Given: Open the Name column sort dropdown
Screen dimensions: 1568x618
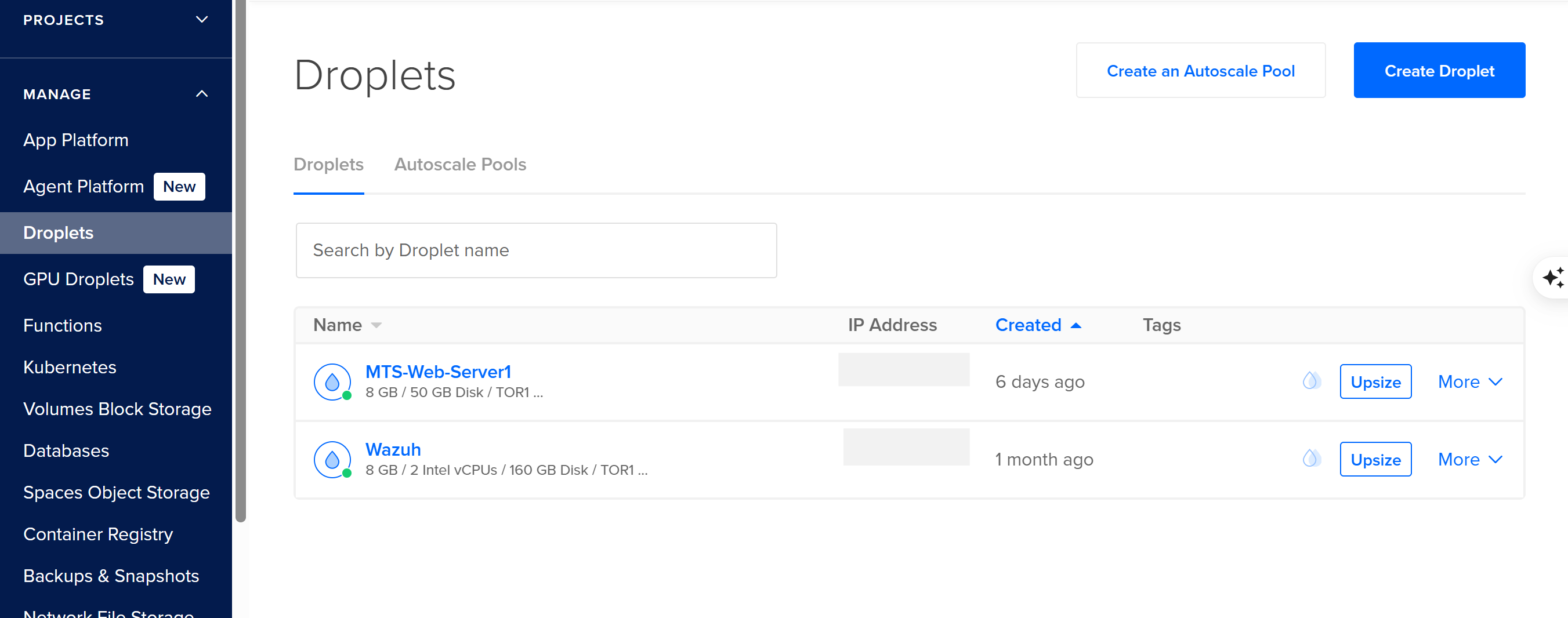Looking at the screenshot, I should [376, 325].
